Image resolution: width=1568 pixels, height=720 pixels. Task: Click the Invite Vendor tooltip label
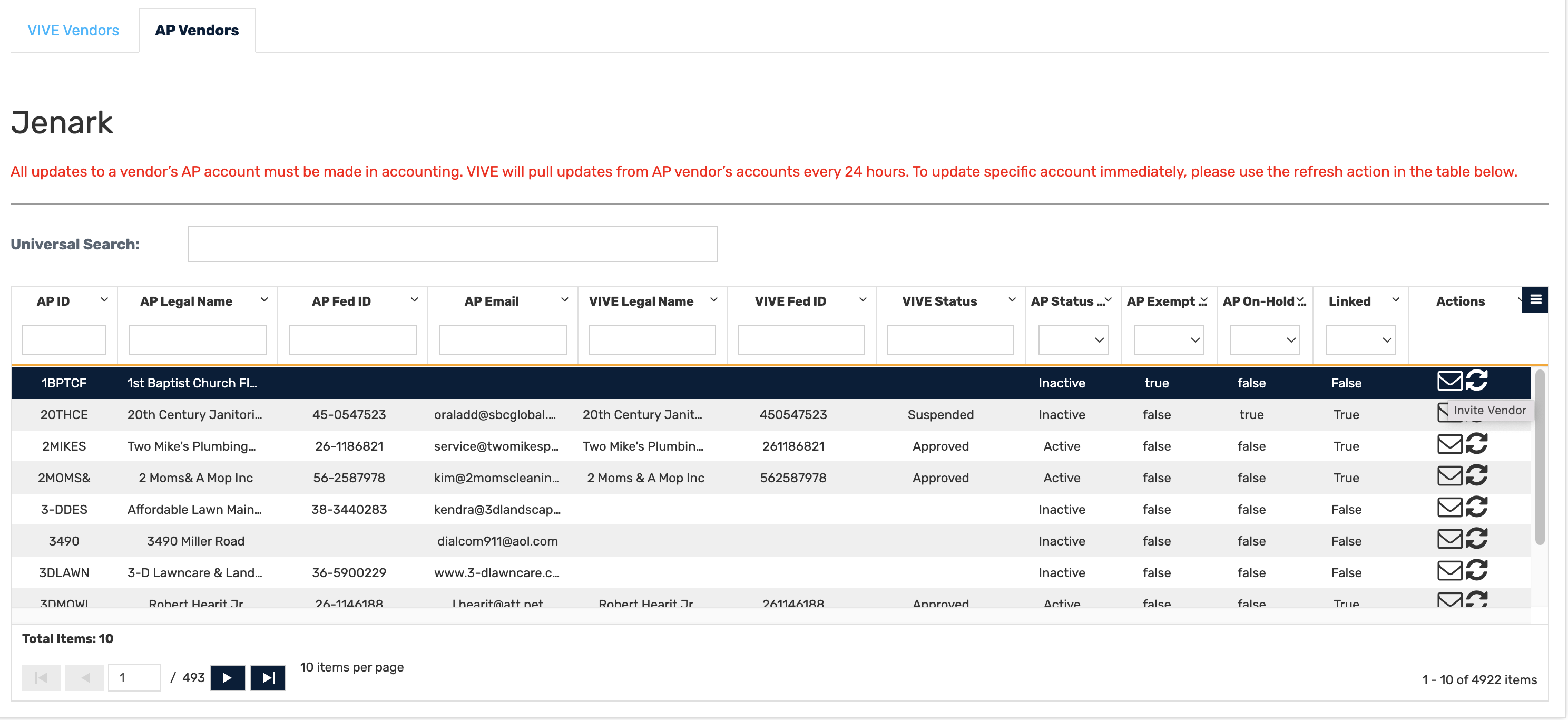coord(1489,411)
